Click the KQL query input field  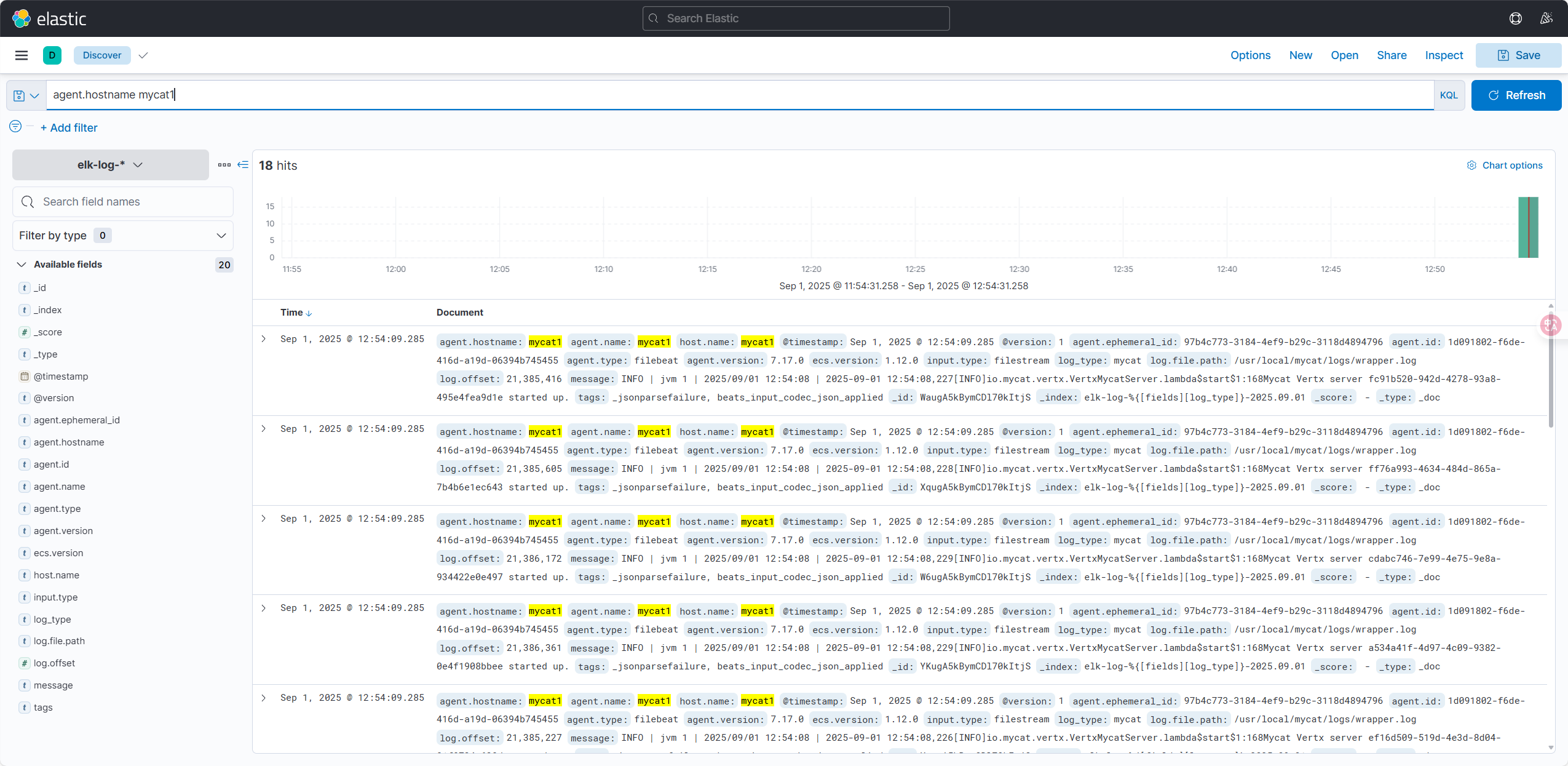740,95
